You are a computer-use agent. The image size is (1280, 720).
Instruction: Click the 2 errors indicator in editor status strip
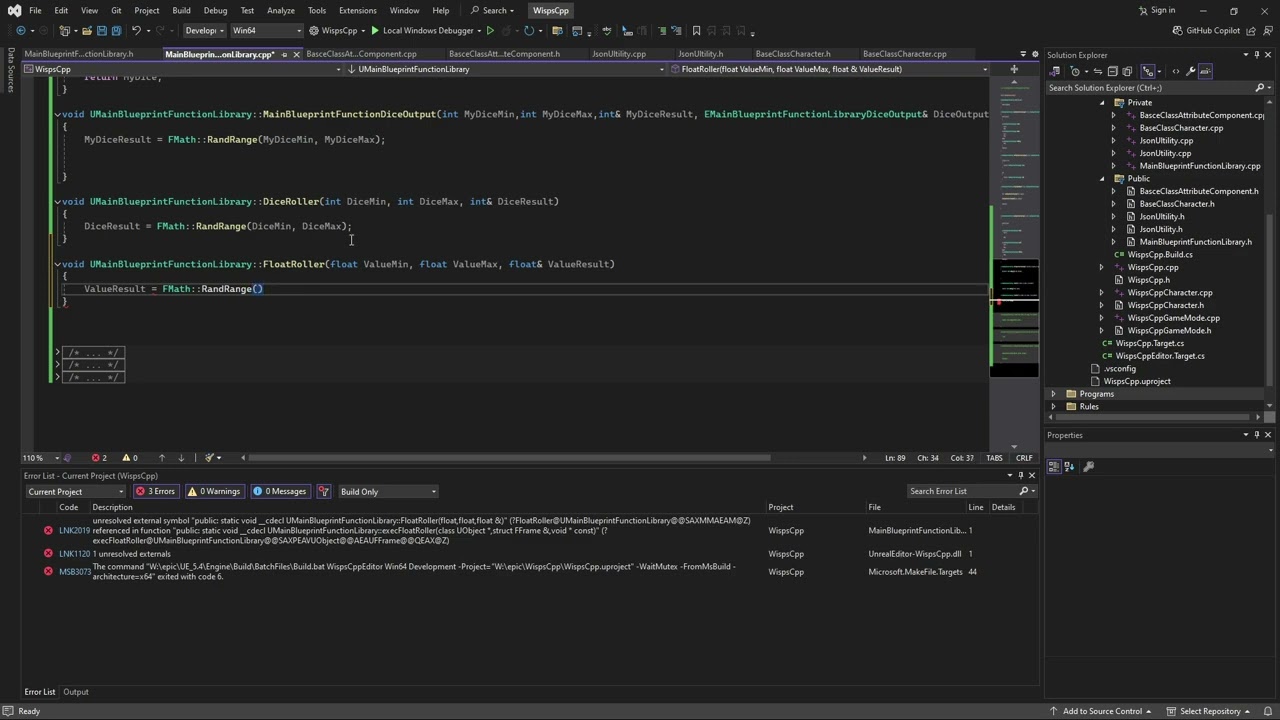pyautogui.click(x=99, y=458)
